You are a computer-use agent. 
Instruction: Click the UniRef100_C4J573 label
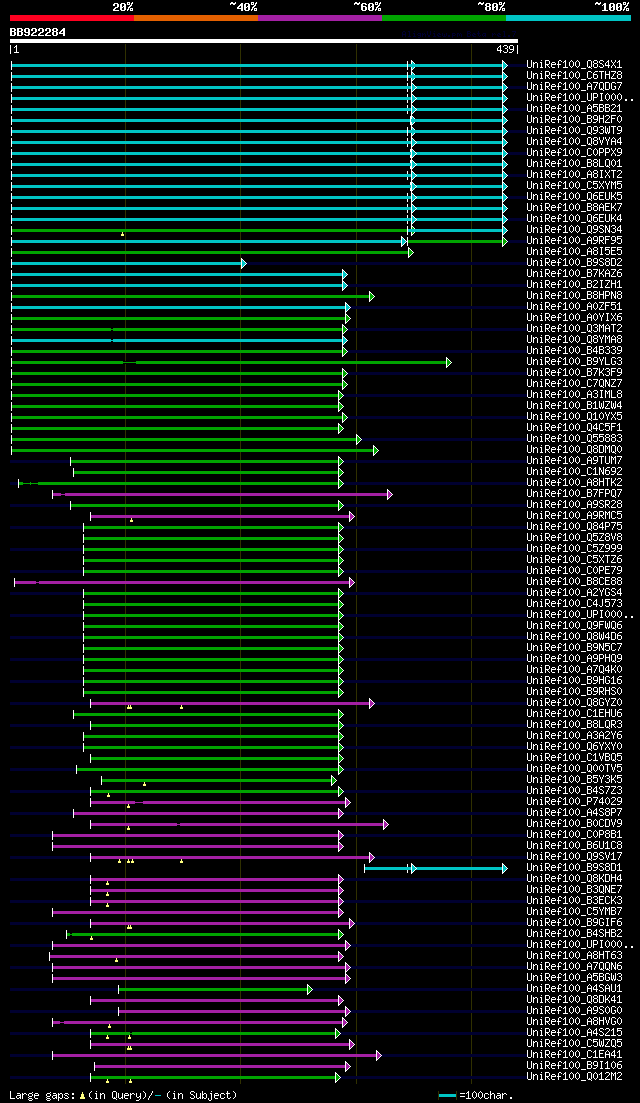pos(574,604)
